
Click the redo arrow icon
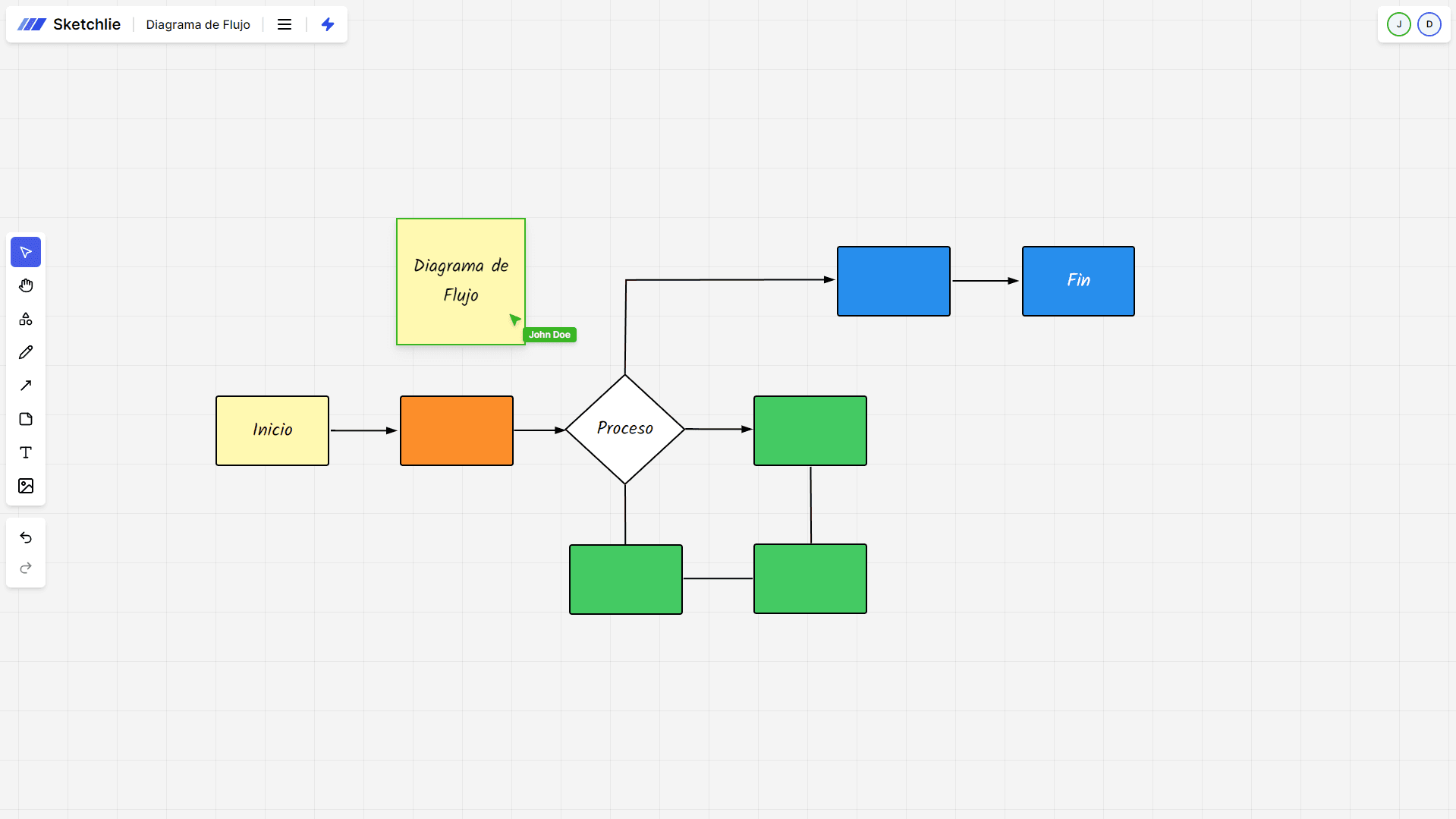(x=26, y=568)
